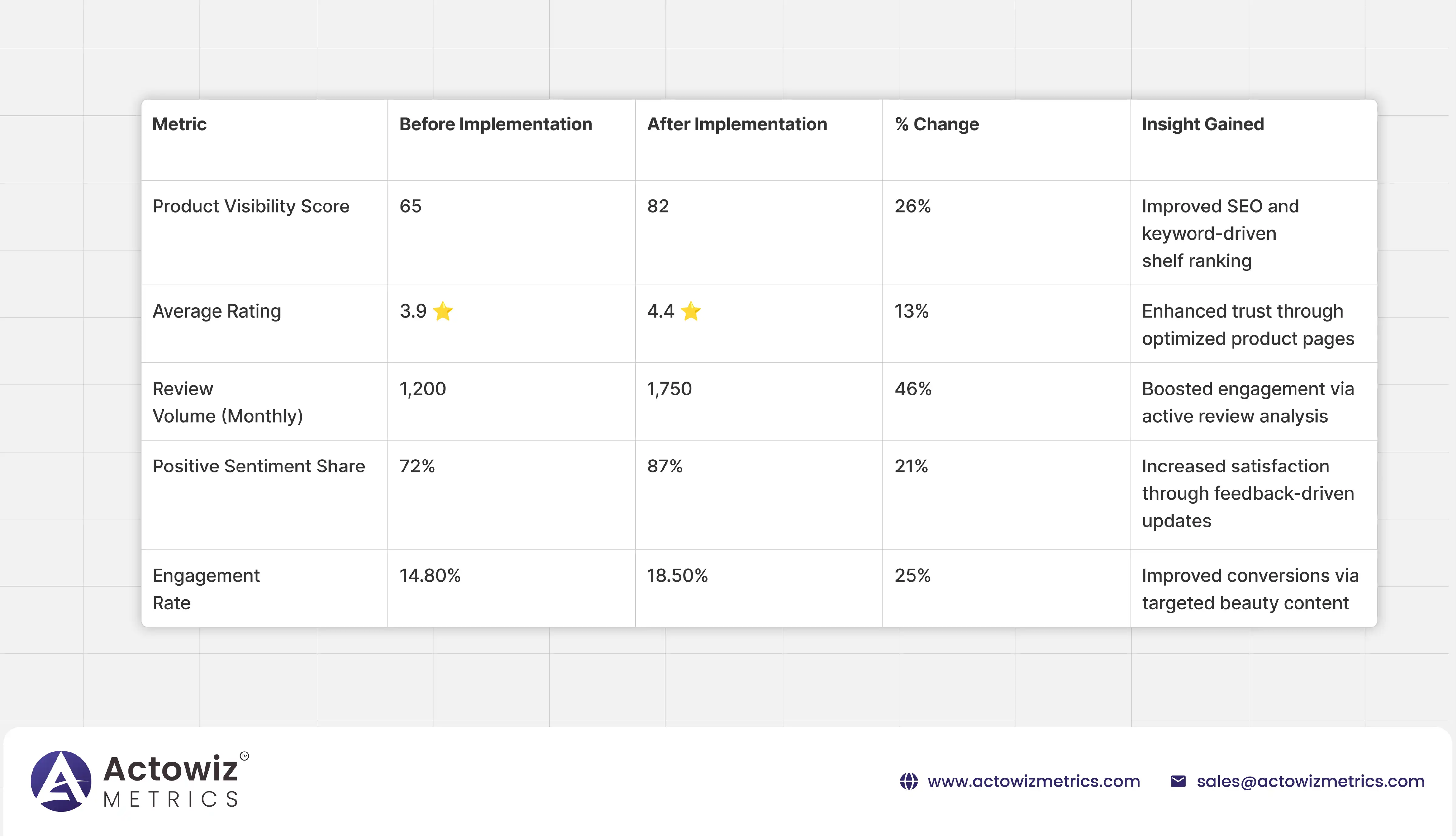
Task: Click the globe icon beside website URL
Action: (909, 781)
